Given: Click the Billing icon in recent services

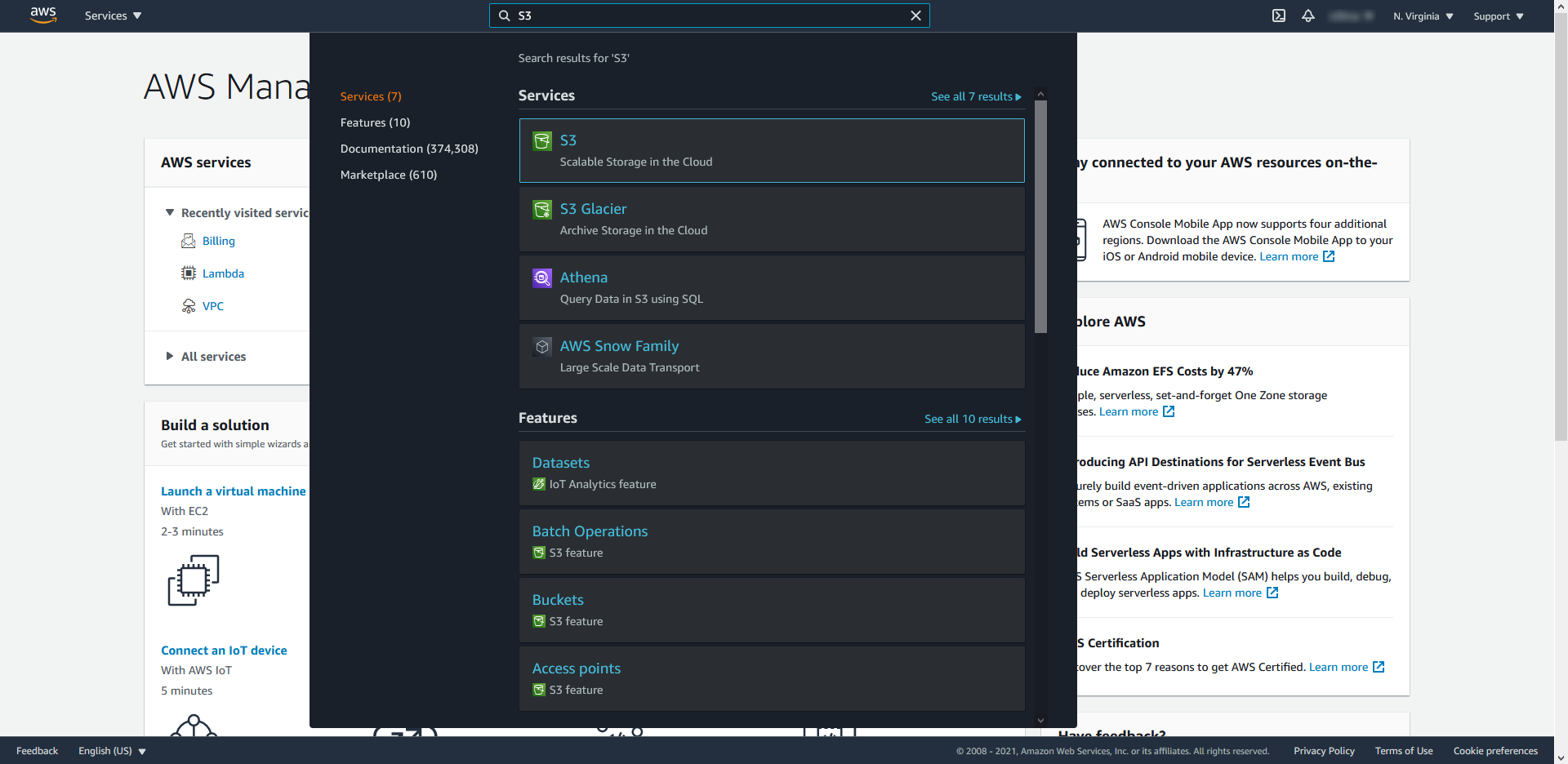Looking at the screenshot, I should coord(189,241).
